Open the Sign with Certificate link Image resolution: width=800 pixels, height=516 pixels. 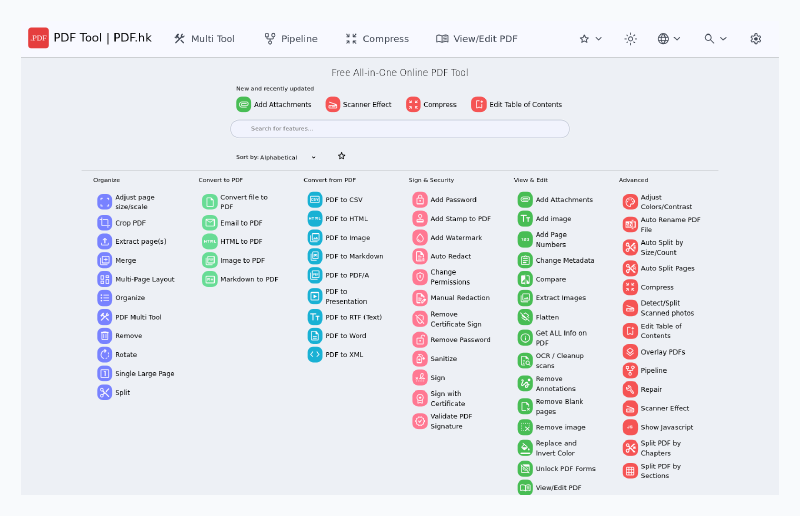click(x=439, y=398)
